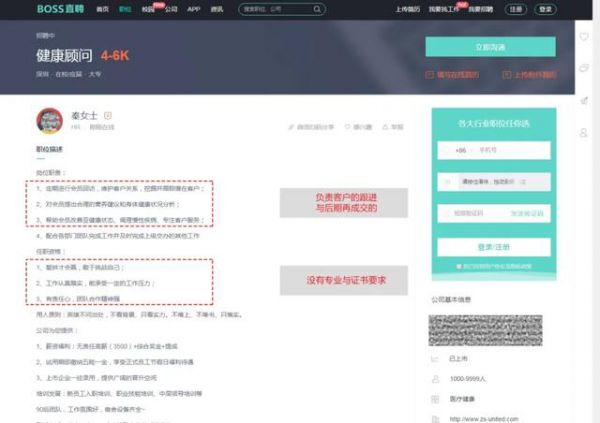
Task: Click the heart icon in the right sidebar
Action: click(x=584, y=37)
